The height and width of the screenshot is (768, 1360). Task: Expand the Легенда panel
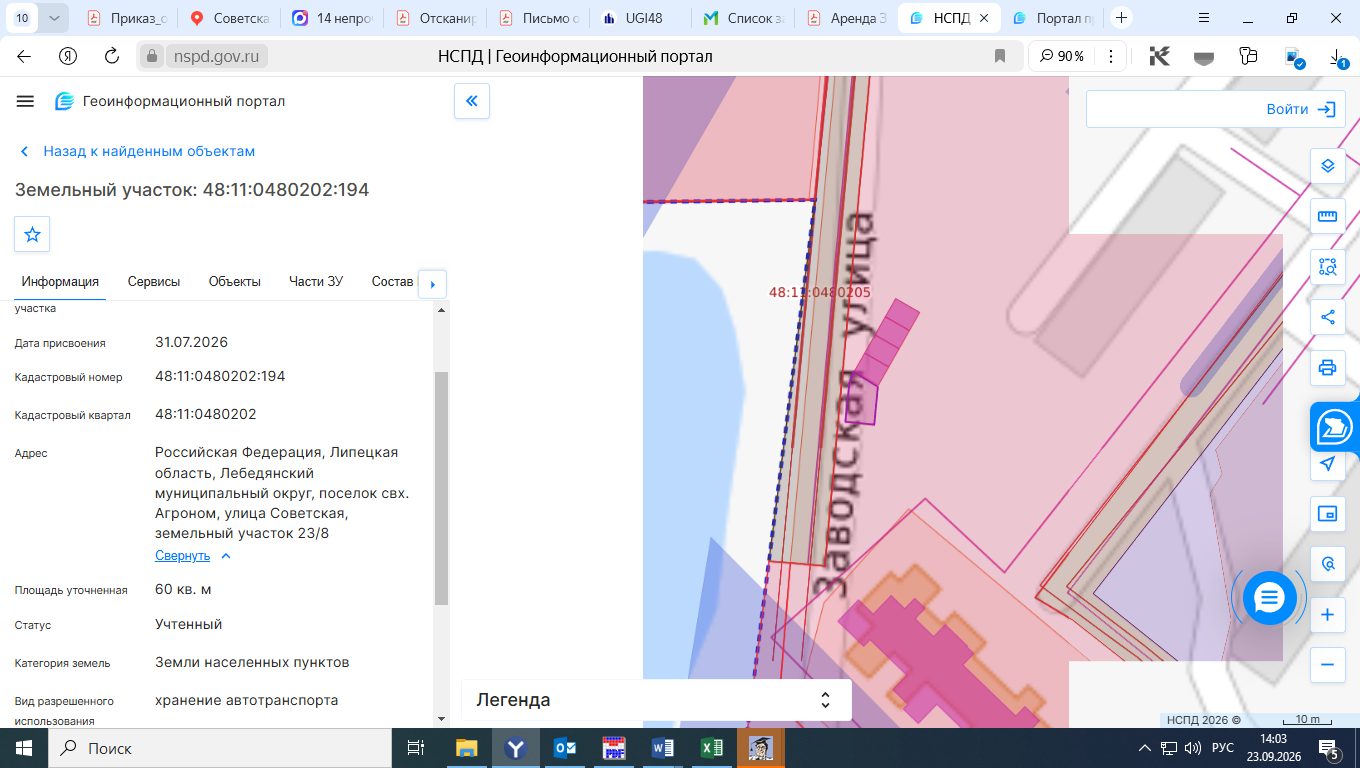point(656,700)
